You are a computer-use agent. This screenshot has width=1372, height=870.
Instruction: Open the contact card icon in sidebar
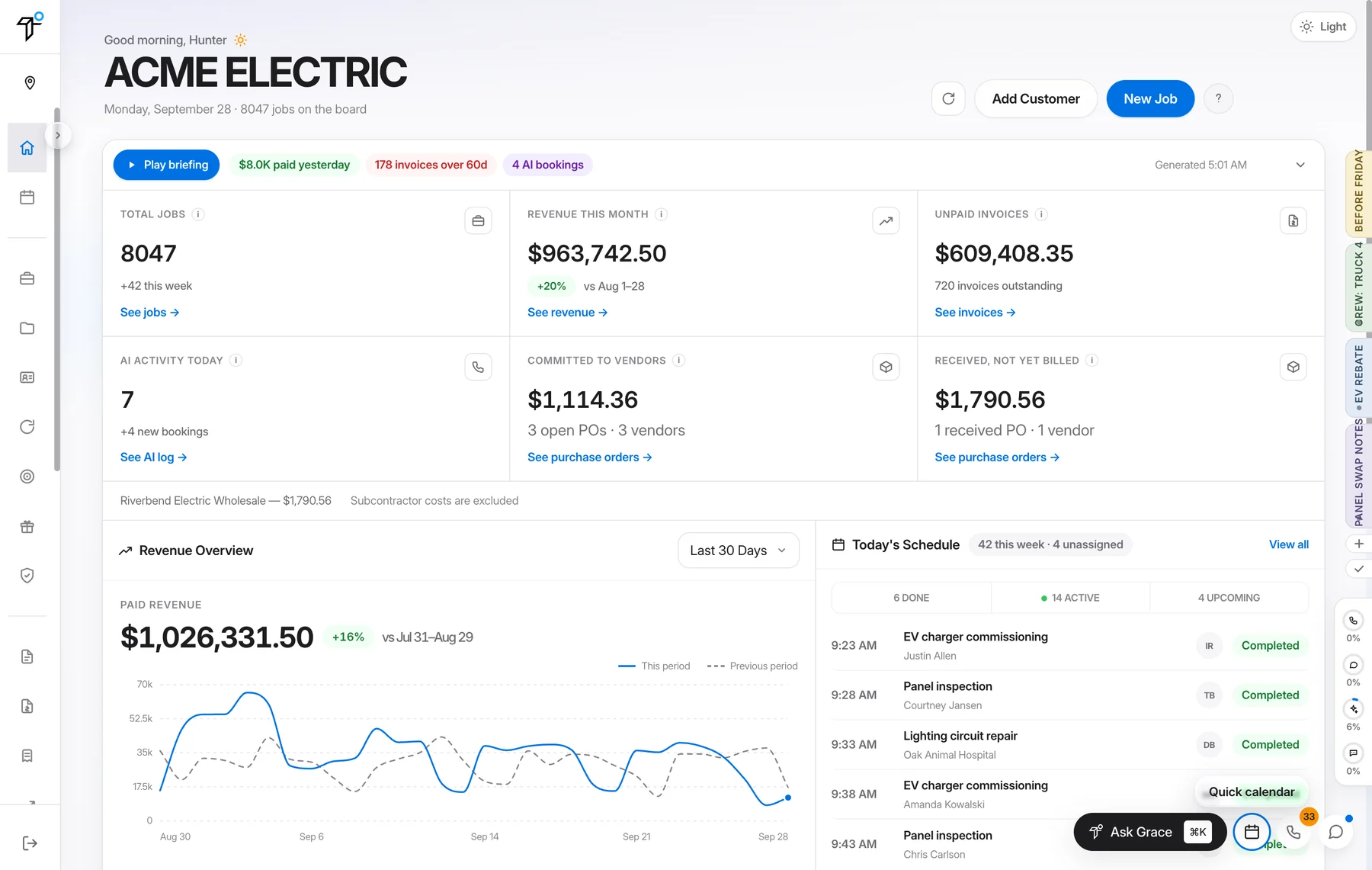click(x=27, y=377)
